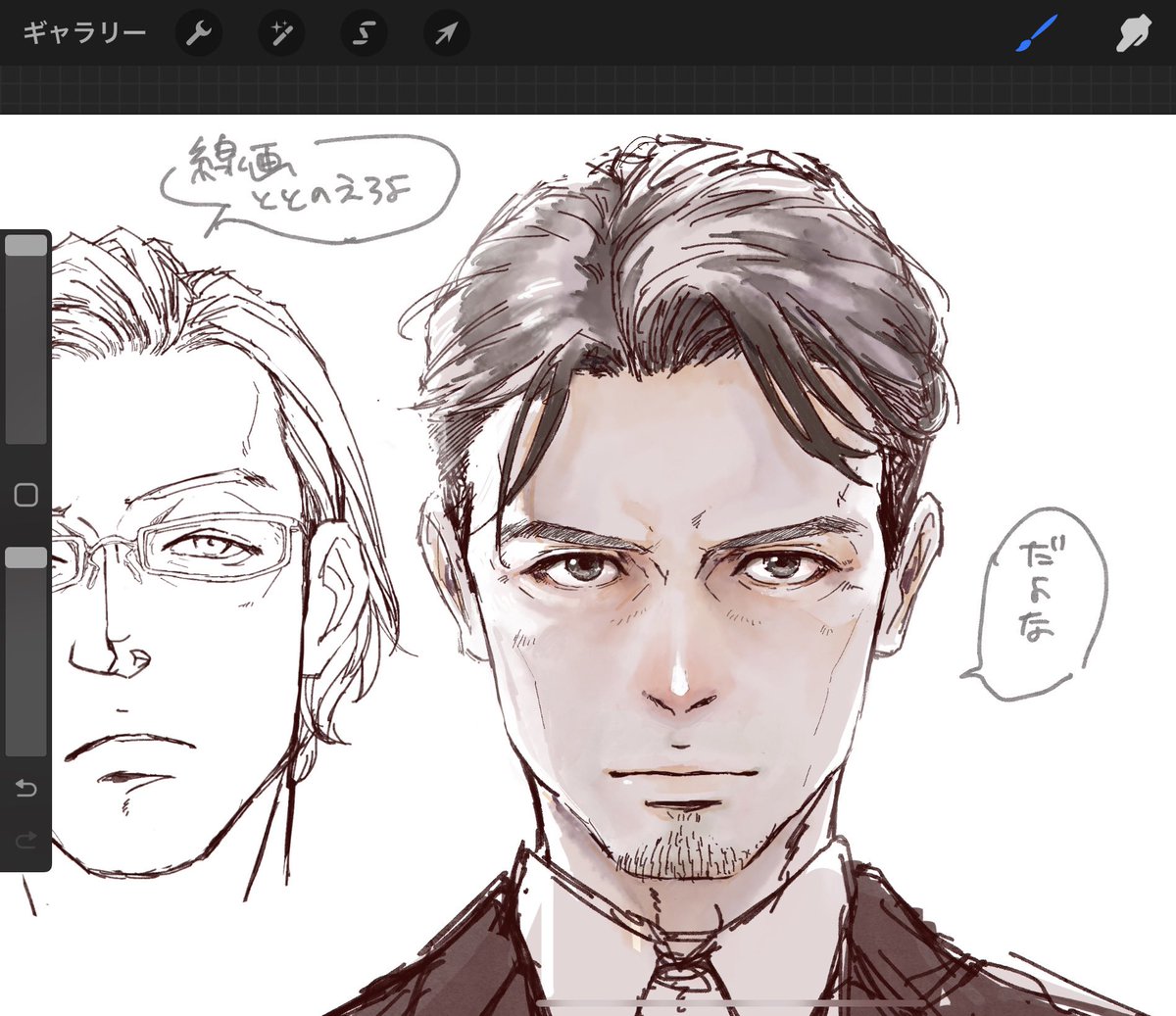The image size is (1176, 1016).
Task: Select the Smudge finger tool
Action: (1132, 34)
